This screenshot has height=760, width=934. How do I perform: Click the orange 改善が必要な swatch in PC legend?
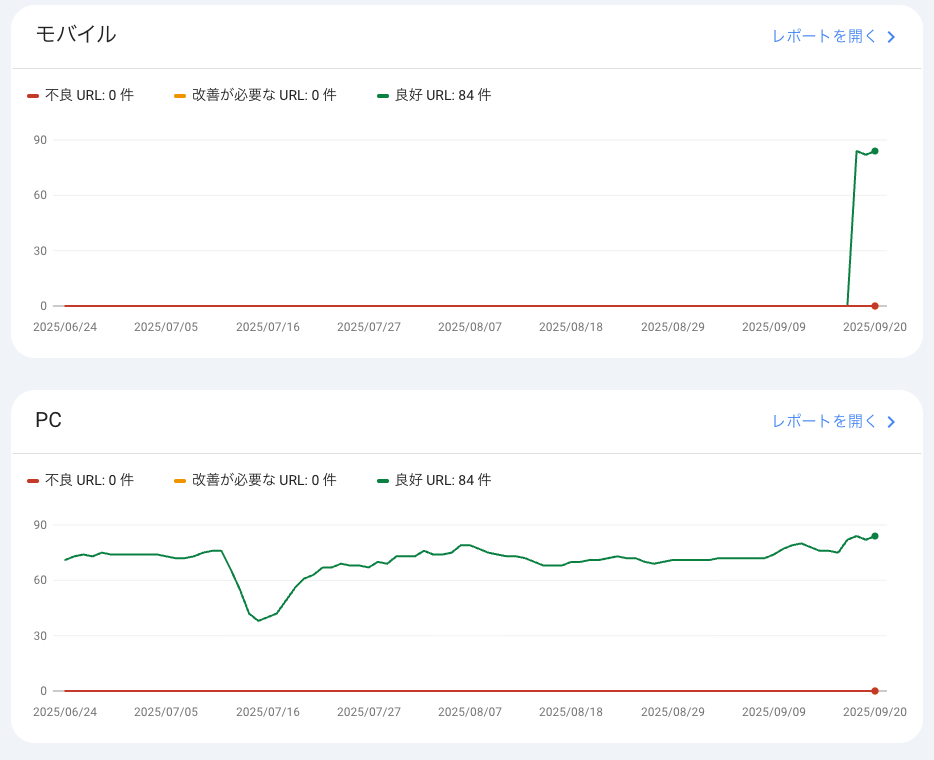[180, 481]
